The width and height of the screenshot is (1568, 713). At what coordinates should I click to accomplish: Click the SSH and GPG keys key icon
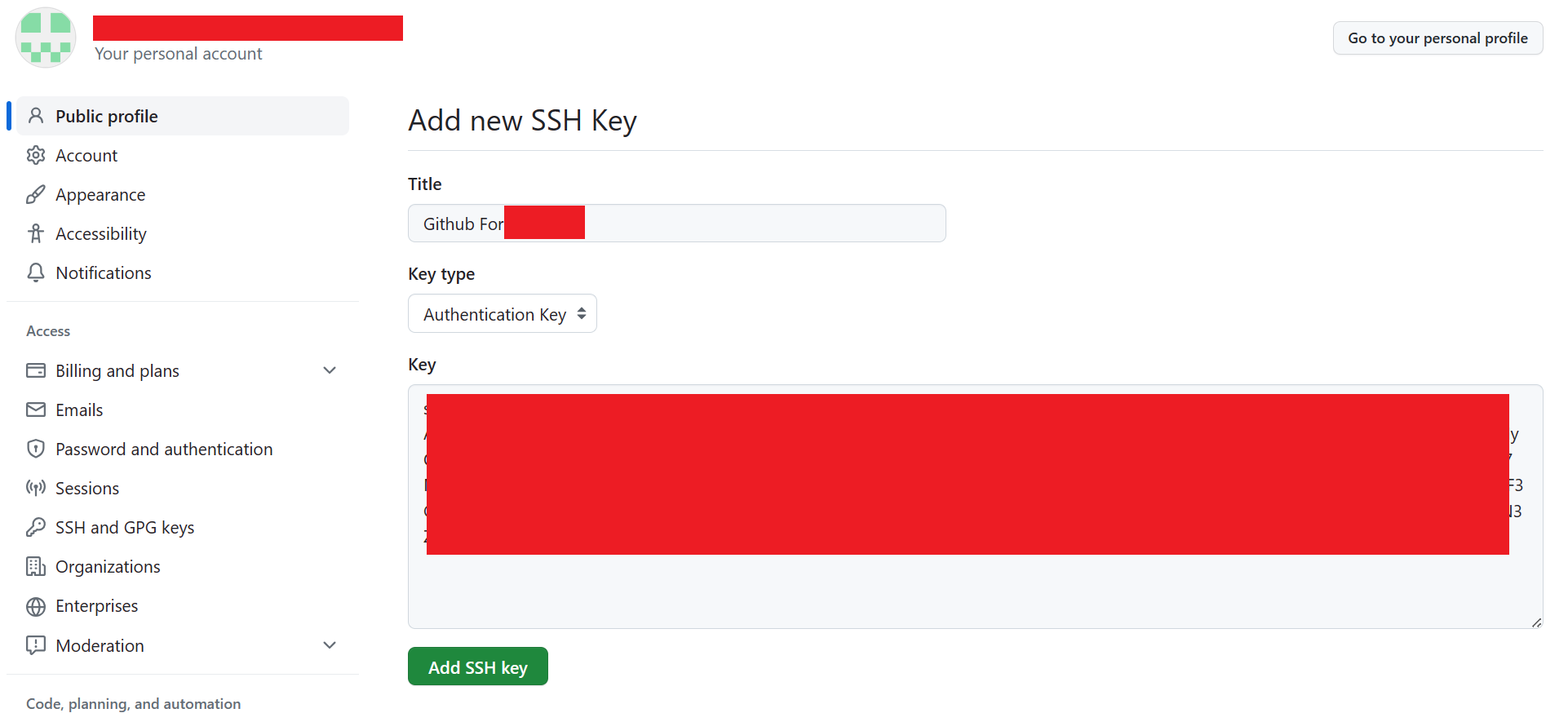[36, 527]
